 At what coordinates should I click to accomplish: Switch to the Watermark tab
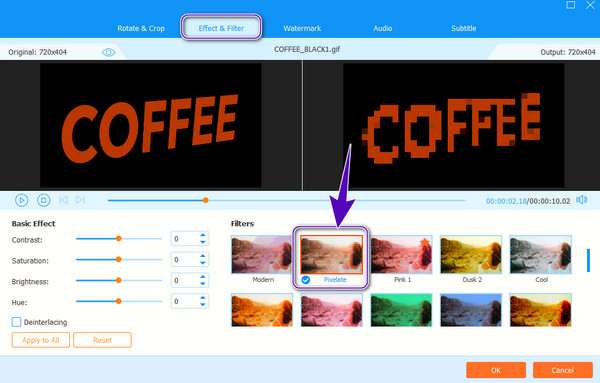[x=302, y=28]
